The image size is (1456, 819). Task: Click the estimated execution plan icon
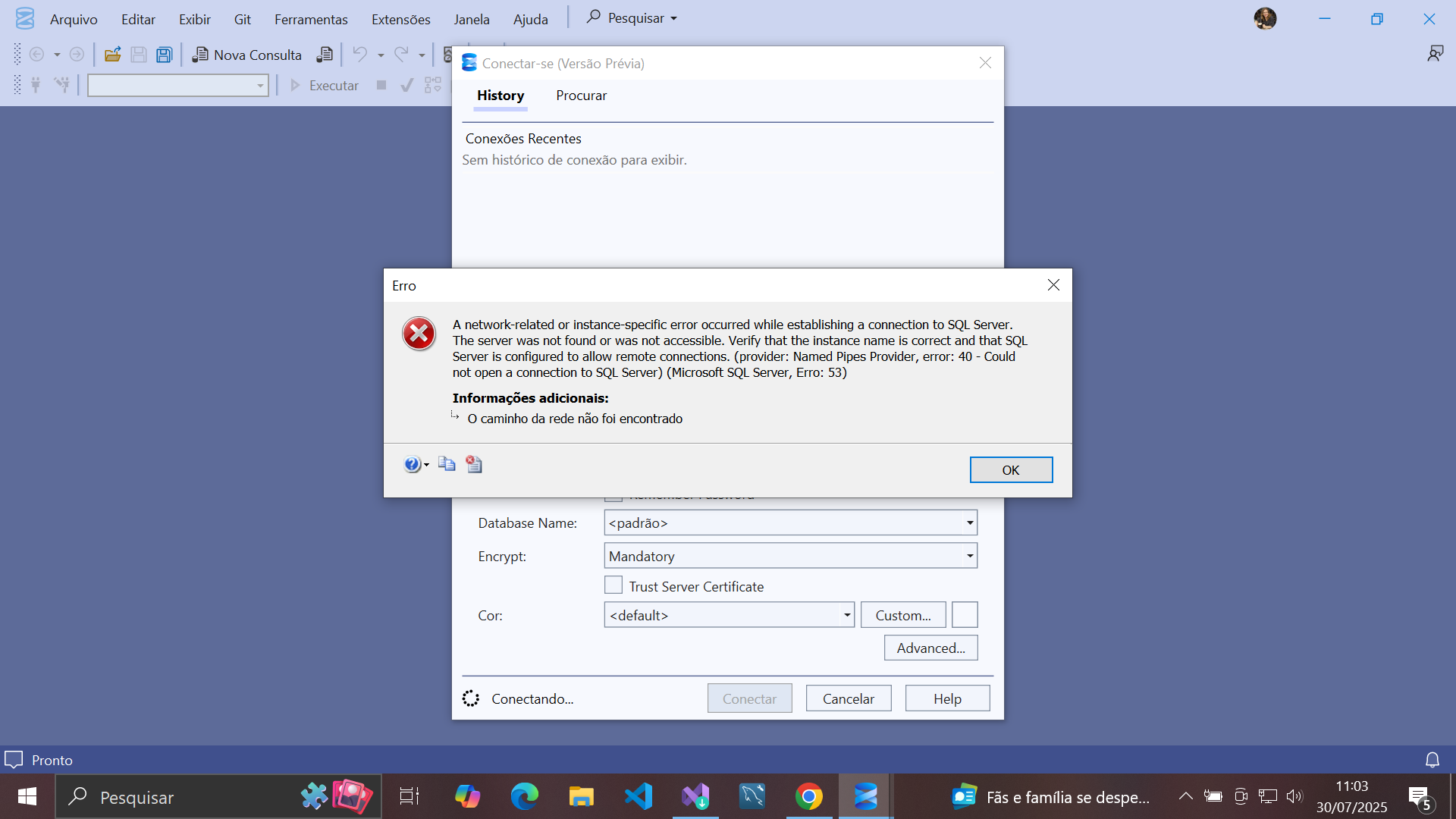[433, 85]
